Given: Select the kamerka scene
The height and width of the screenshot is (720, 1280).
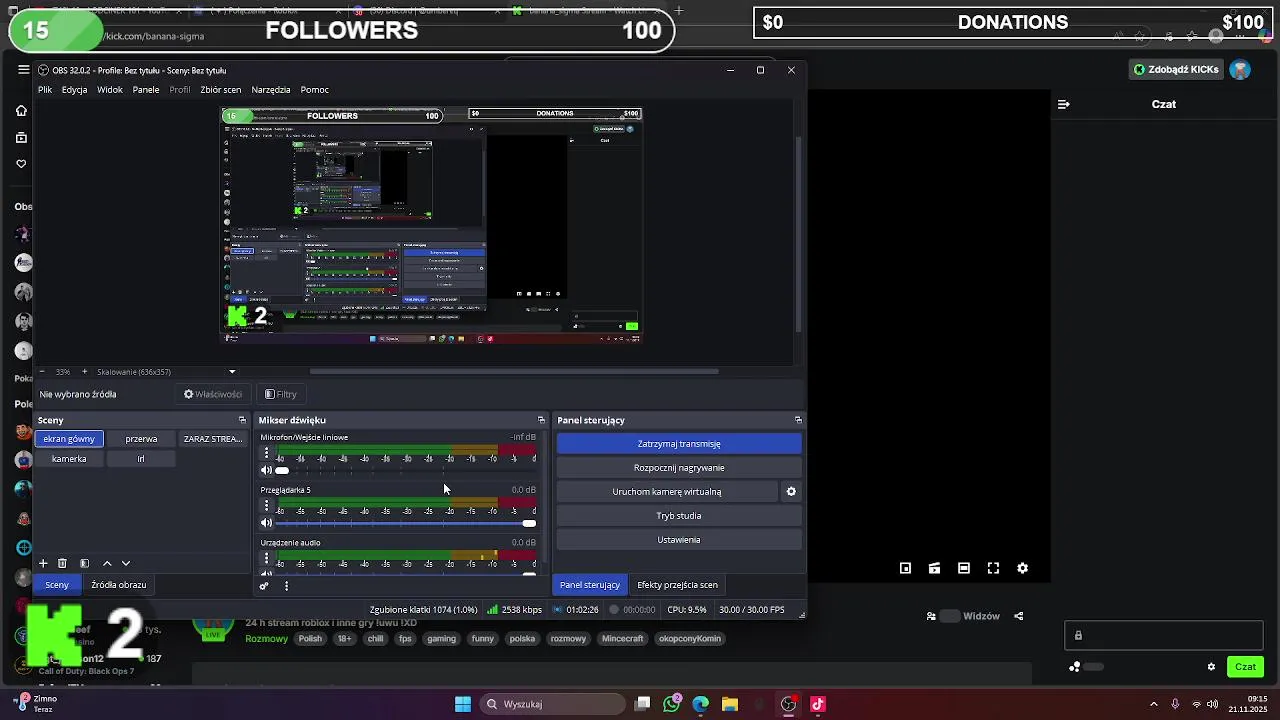Looking at the screenshot, I should click(x=69, y=459).
